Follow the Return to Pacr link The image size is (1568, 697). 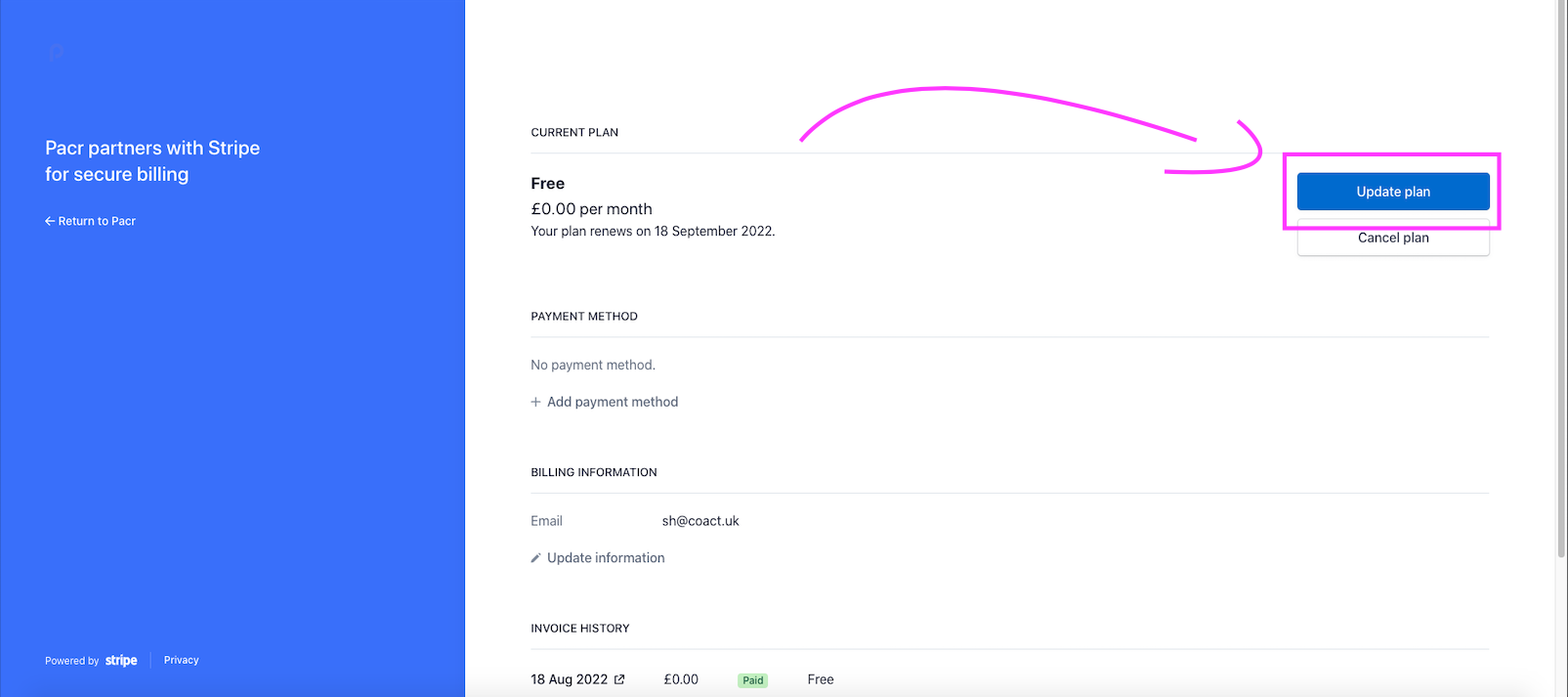click(x=97, y=221)
